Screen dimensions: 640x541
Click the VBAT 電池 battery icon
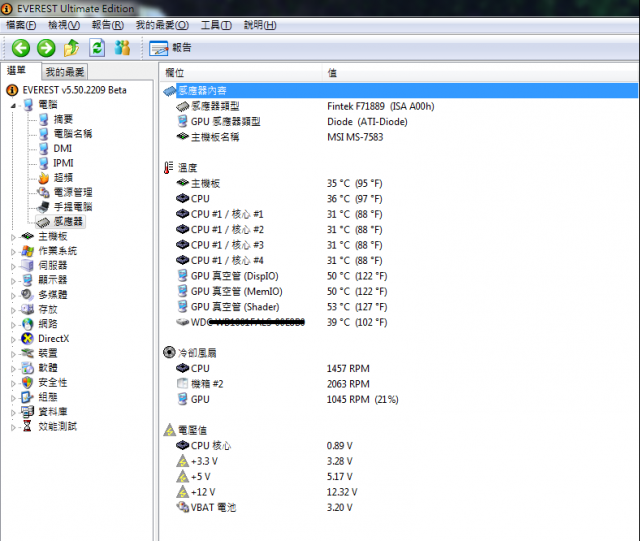coord(182,507)
